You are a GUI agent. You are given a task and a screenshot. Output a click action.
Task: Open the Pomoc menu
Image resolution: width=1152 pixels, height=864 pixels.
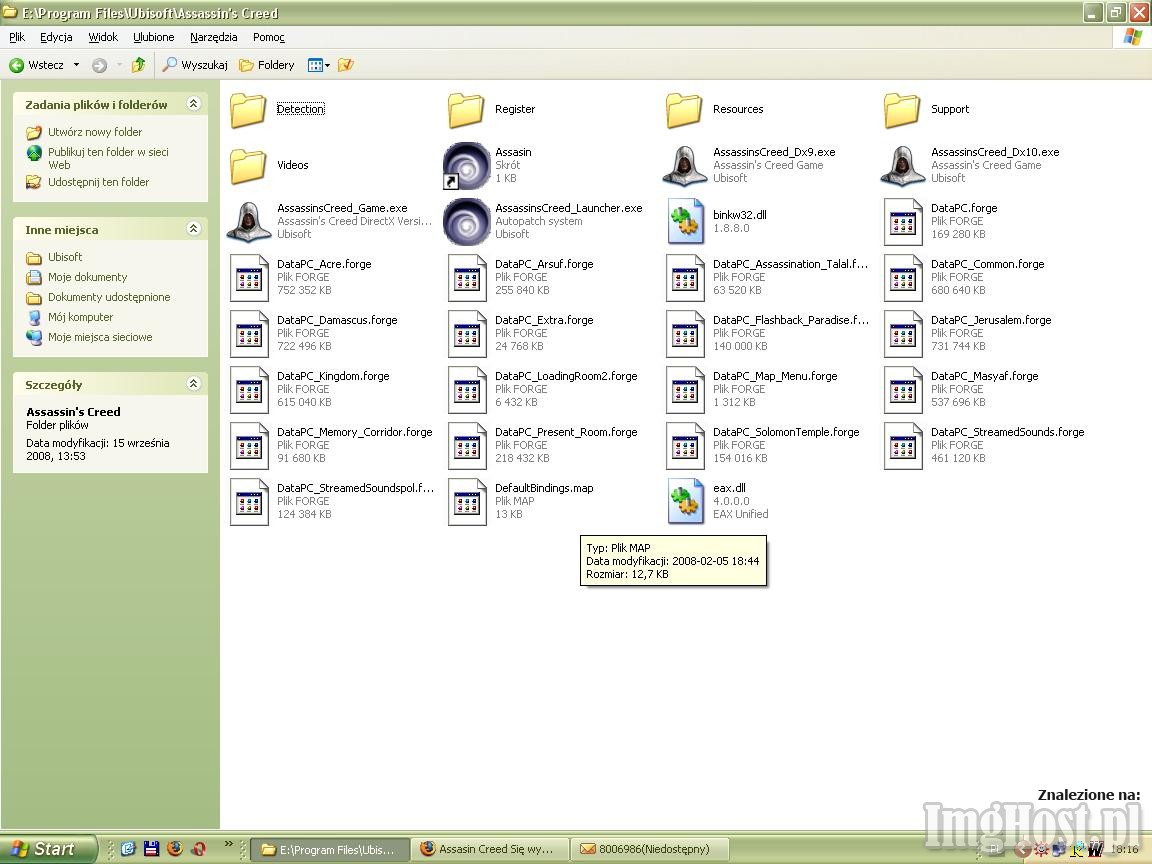[268, 37]
